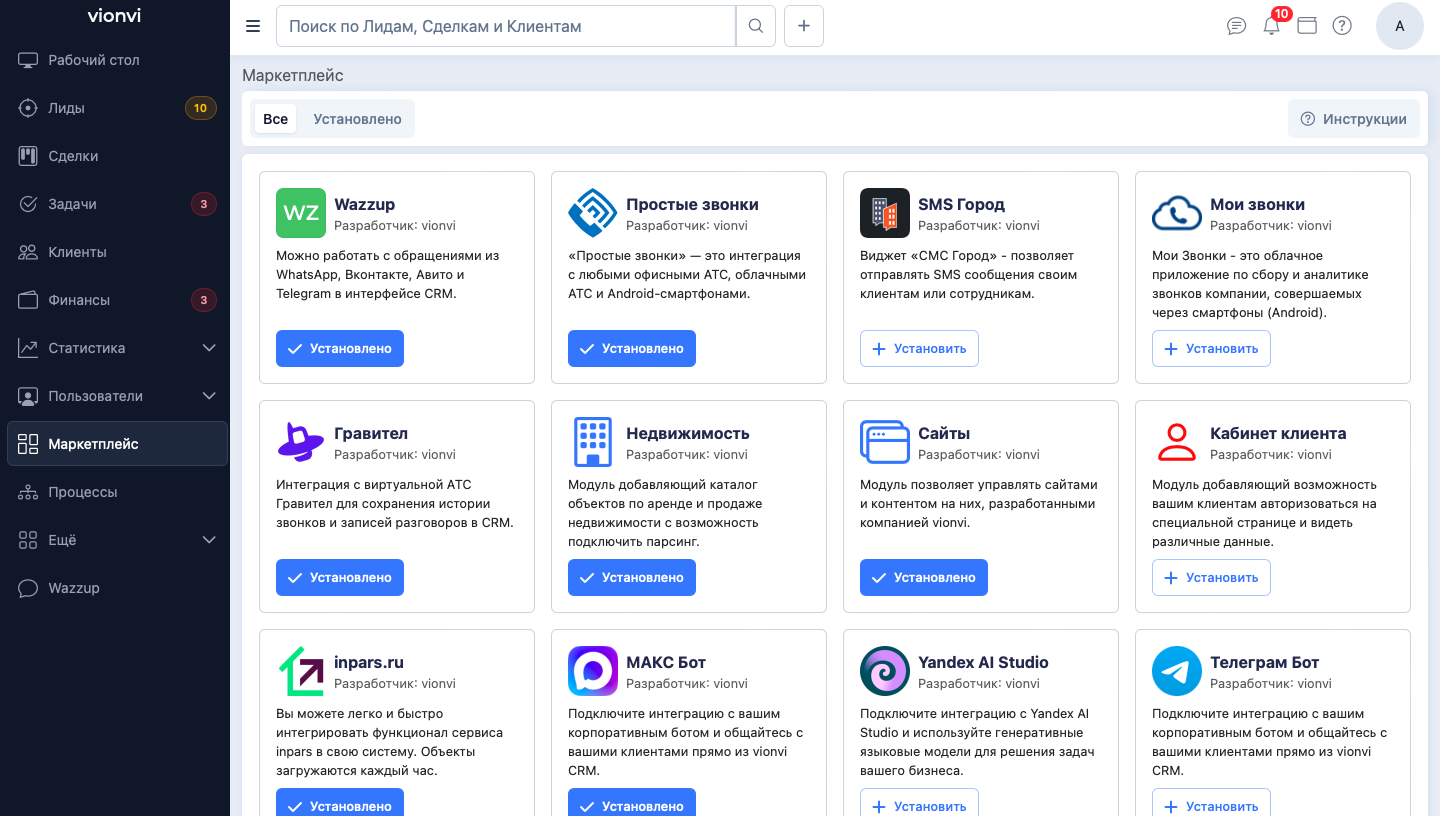Click the plus add button in header
This screenshot has height=816, width=1440.
coord(804,26)
